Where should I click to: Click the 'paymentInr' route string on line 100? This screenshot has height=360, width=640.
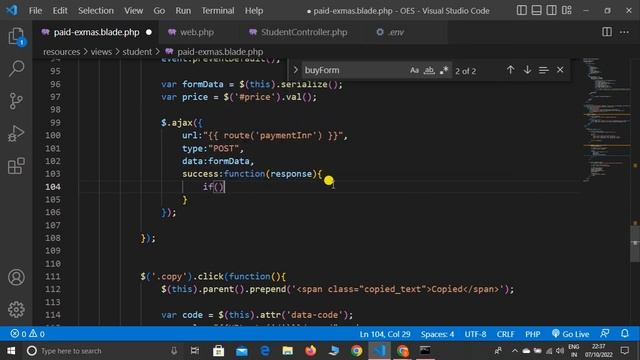[288, 136]
